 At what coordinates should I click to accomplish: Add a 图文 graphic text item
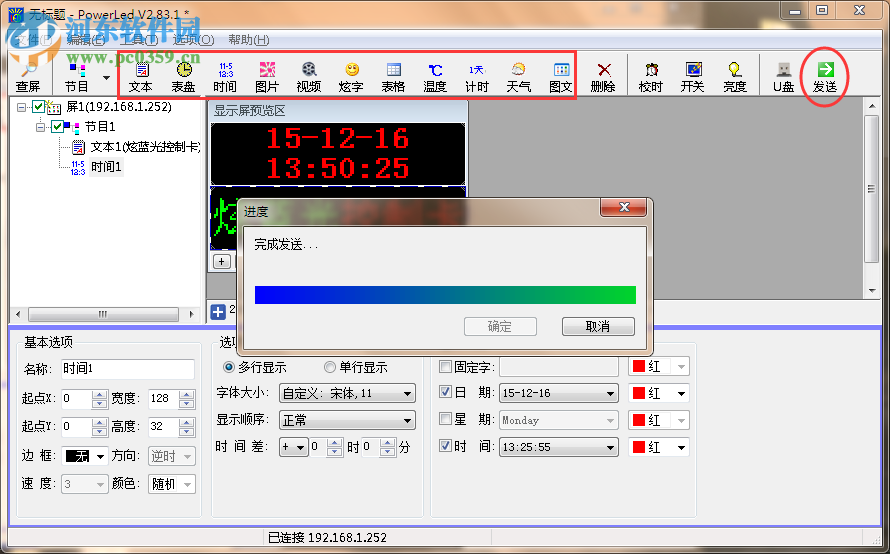click(x=561, y=77)
